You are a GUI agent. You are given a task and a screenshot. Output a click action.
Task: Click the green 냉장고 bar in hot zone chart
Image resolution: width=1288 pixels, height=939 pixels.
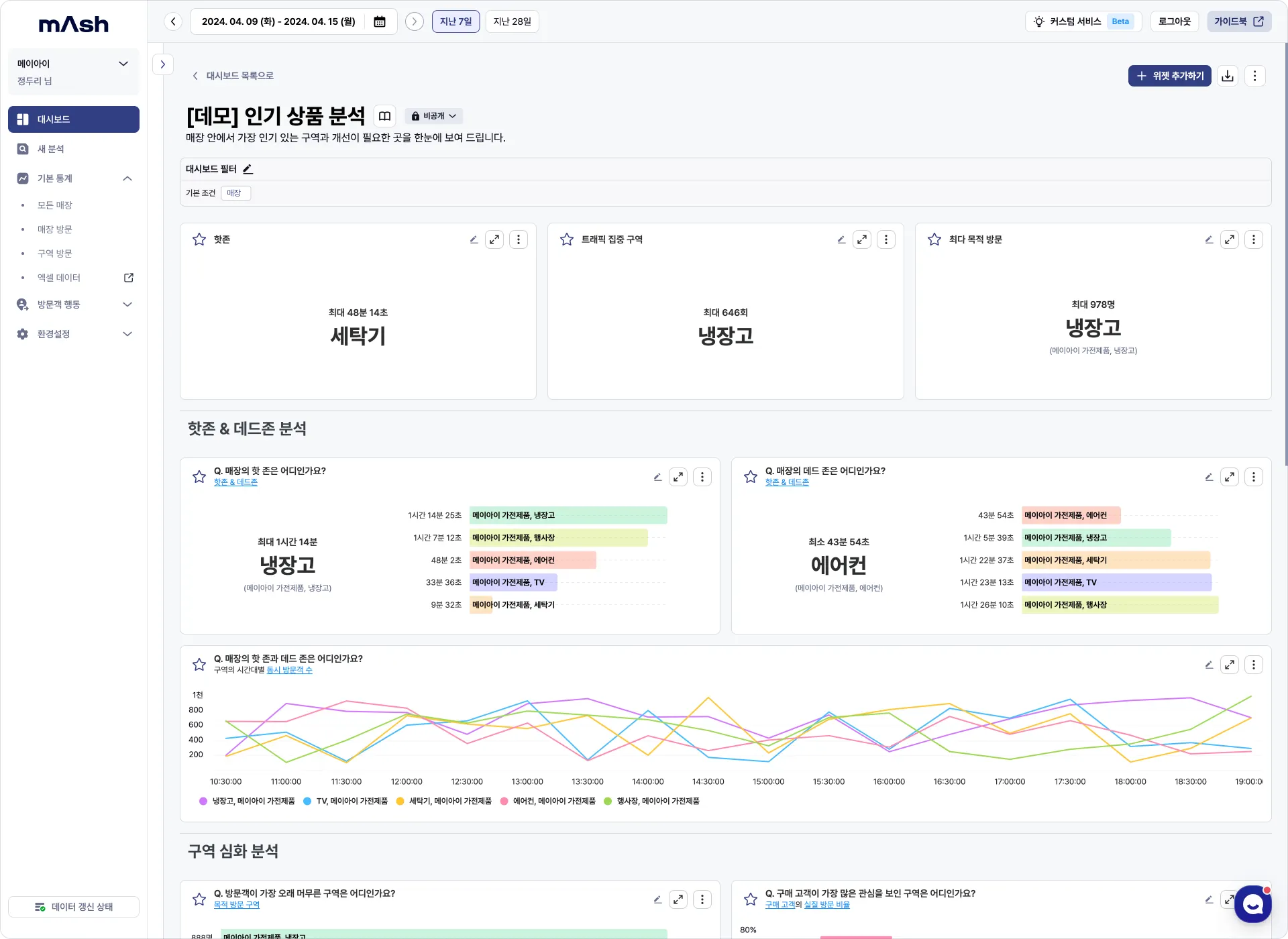point(568,515)
